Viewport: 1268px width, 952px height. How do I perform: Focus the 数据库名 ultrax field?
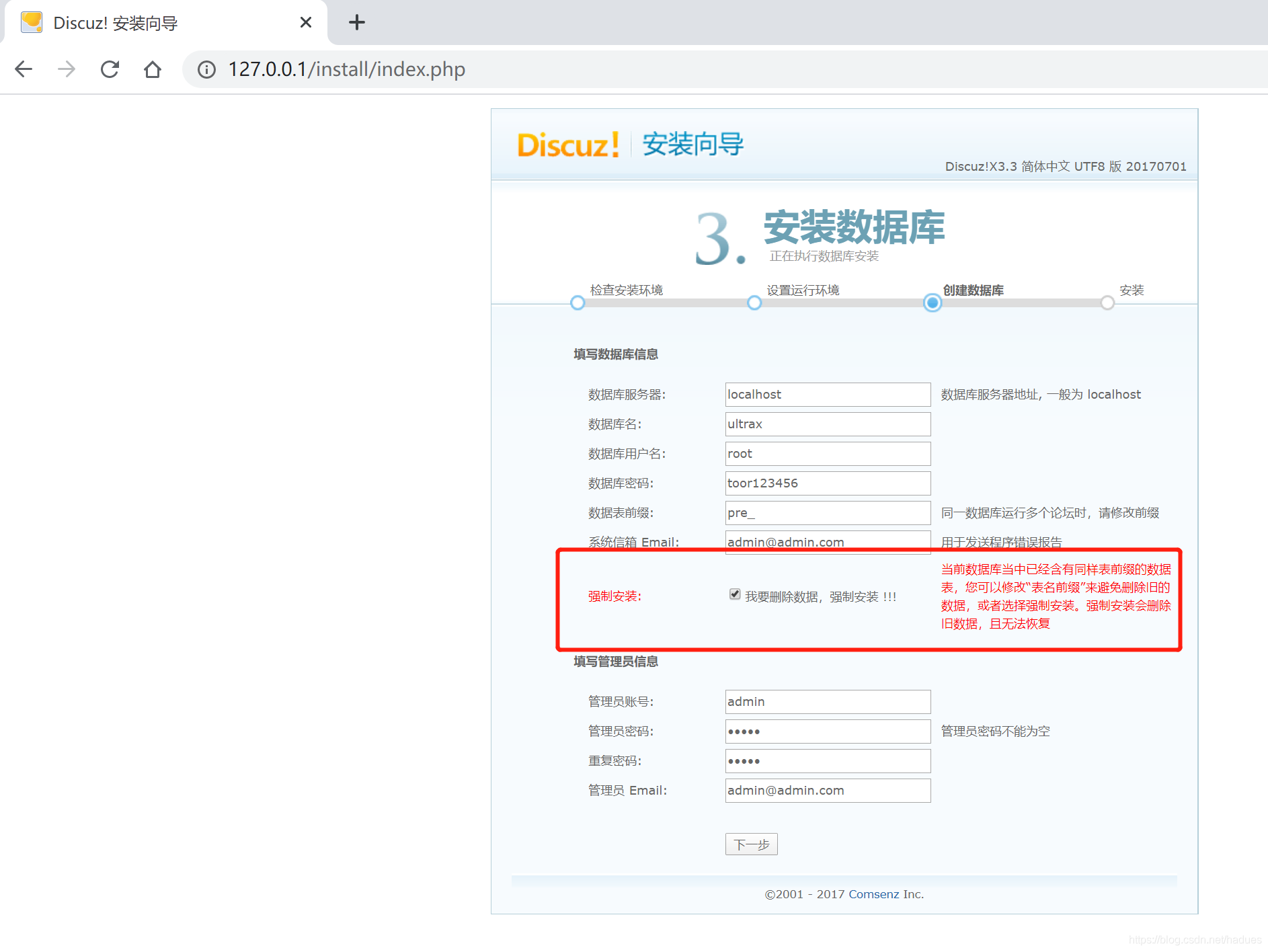point(828,424)
